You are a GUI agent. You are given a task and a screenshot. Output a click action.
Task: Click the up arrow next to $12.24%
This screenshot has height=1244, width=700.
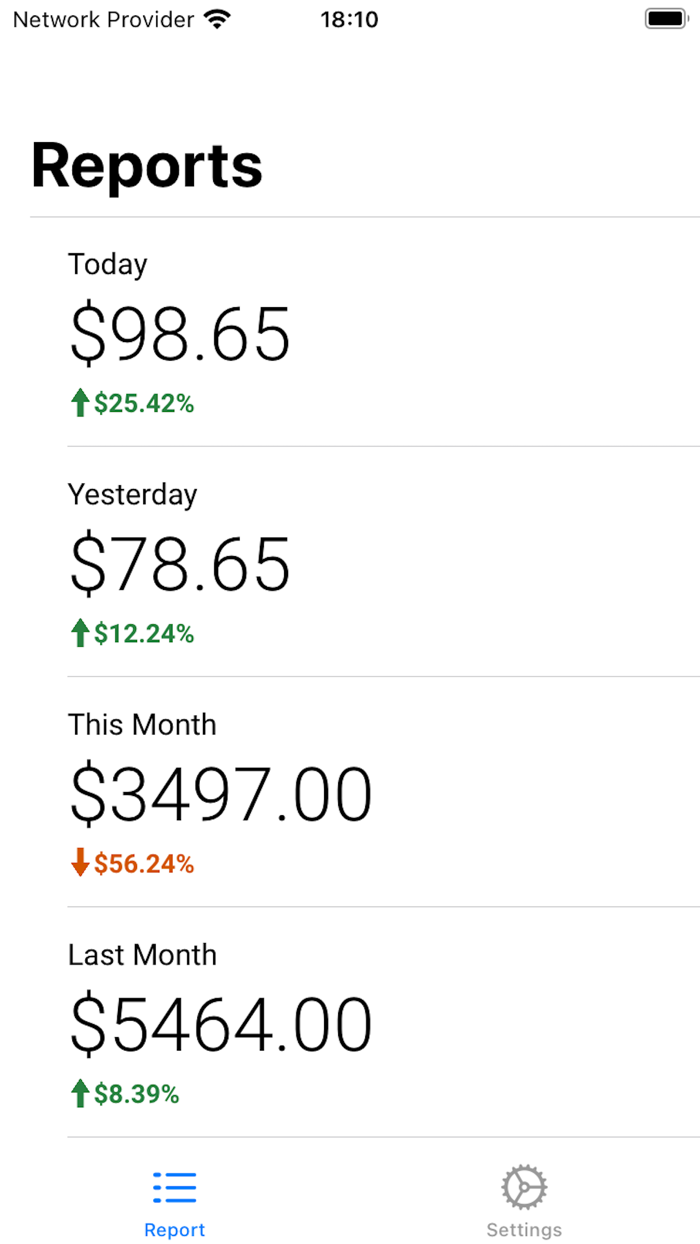[79, 633]
